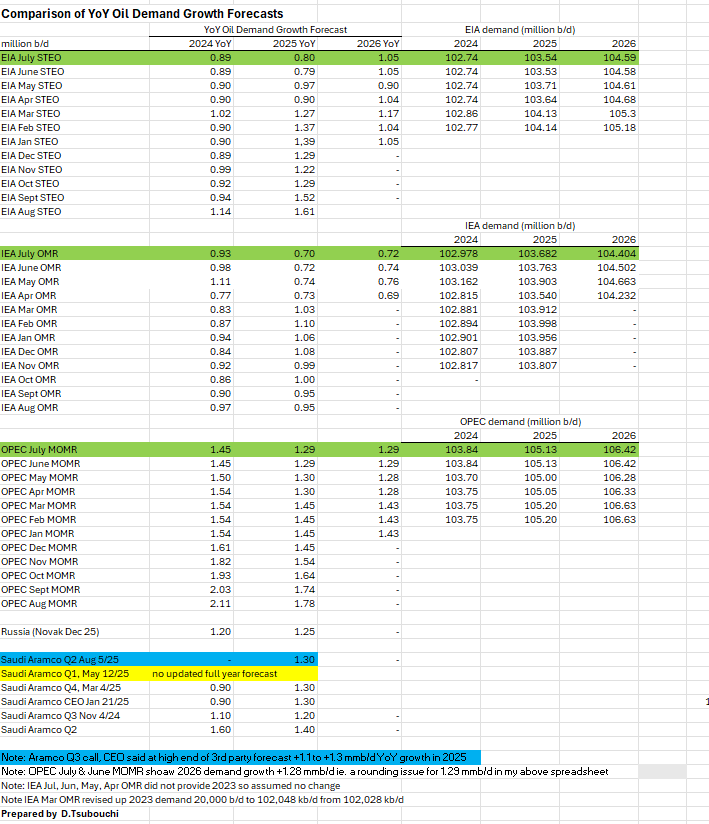Screen dimensions: 709x824
Task: Select the note on IEA Mar OMR revision
Action: coord(202,800)
